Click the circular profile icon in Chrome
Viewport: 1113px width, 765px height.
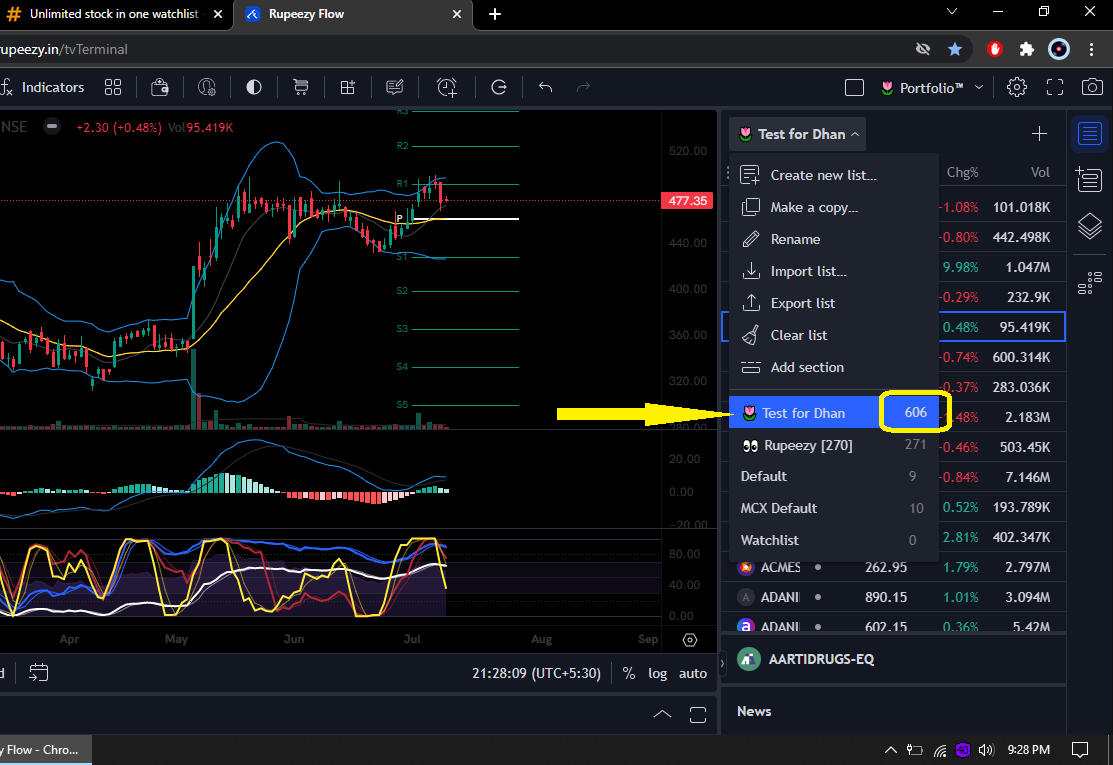tap(1059, 49)
